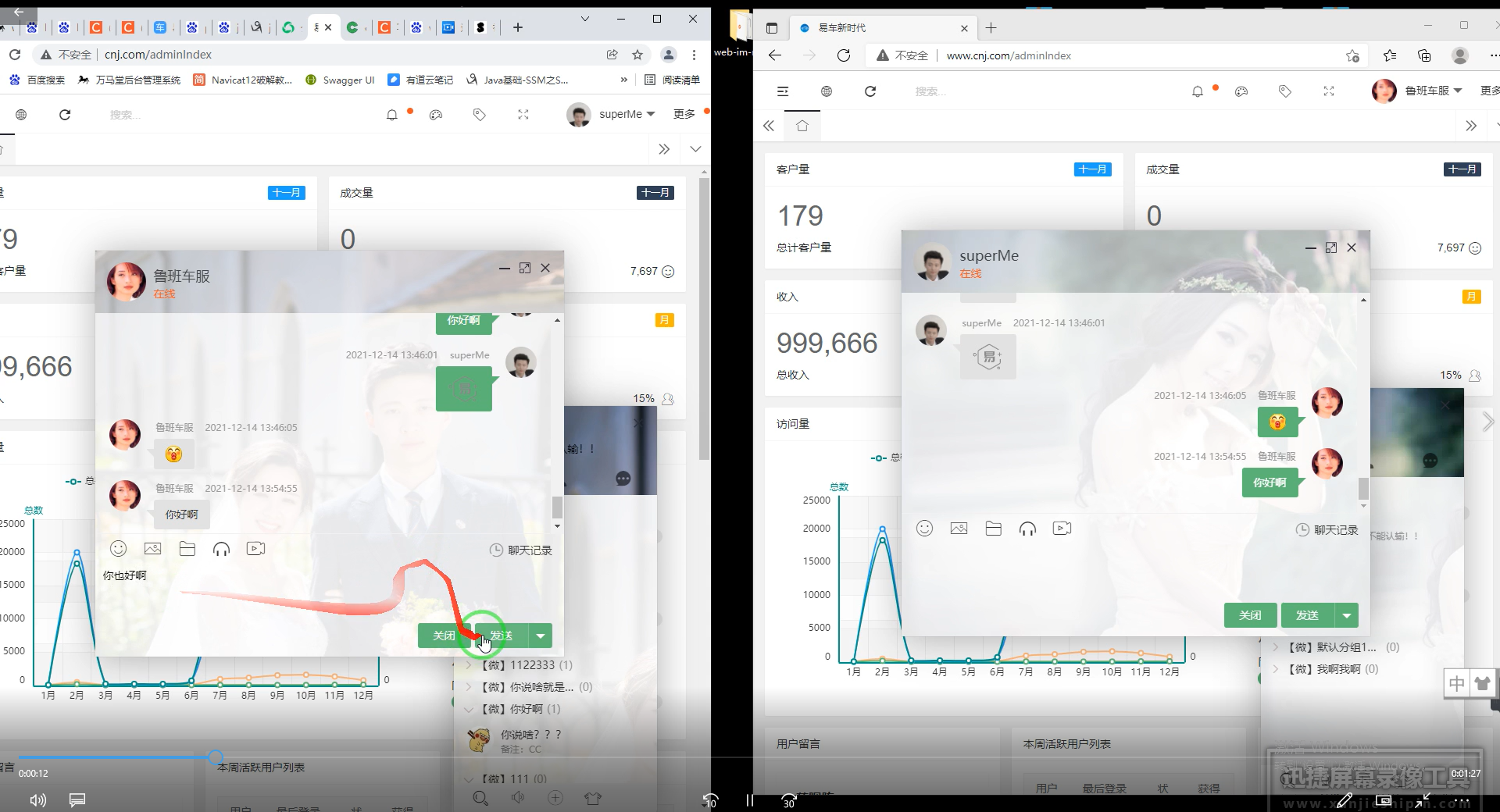Viewport: 1500px width, 812px height.
Task: Click tag icon in right admin toolbar
Action: tap(1284, 91)
